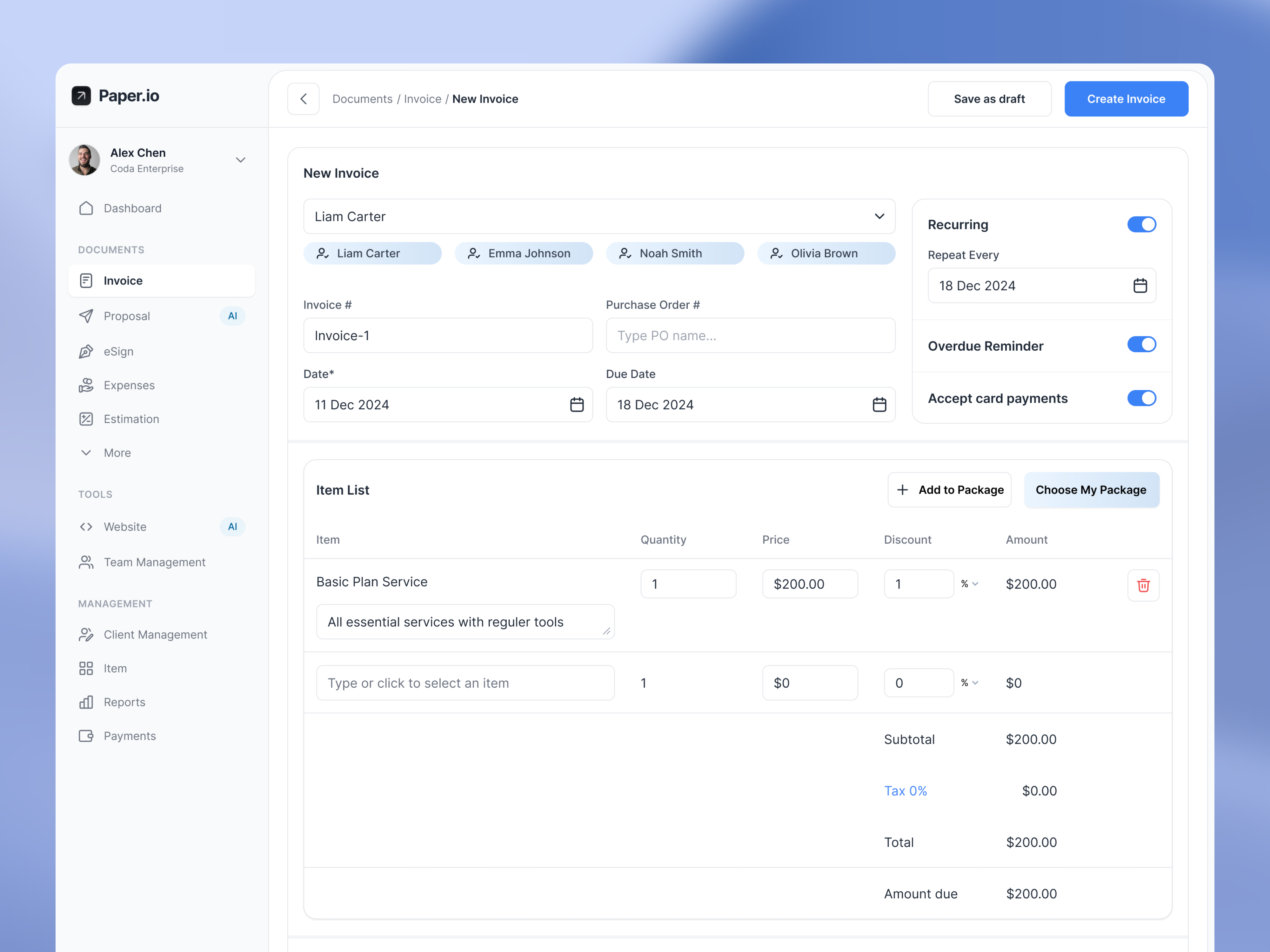1270x952 pixels.
Task: Click Save as draft
Action: pyautogui.click(x=989, y=99)
